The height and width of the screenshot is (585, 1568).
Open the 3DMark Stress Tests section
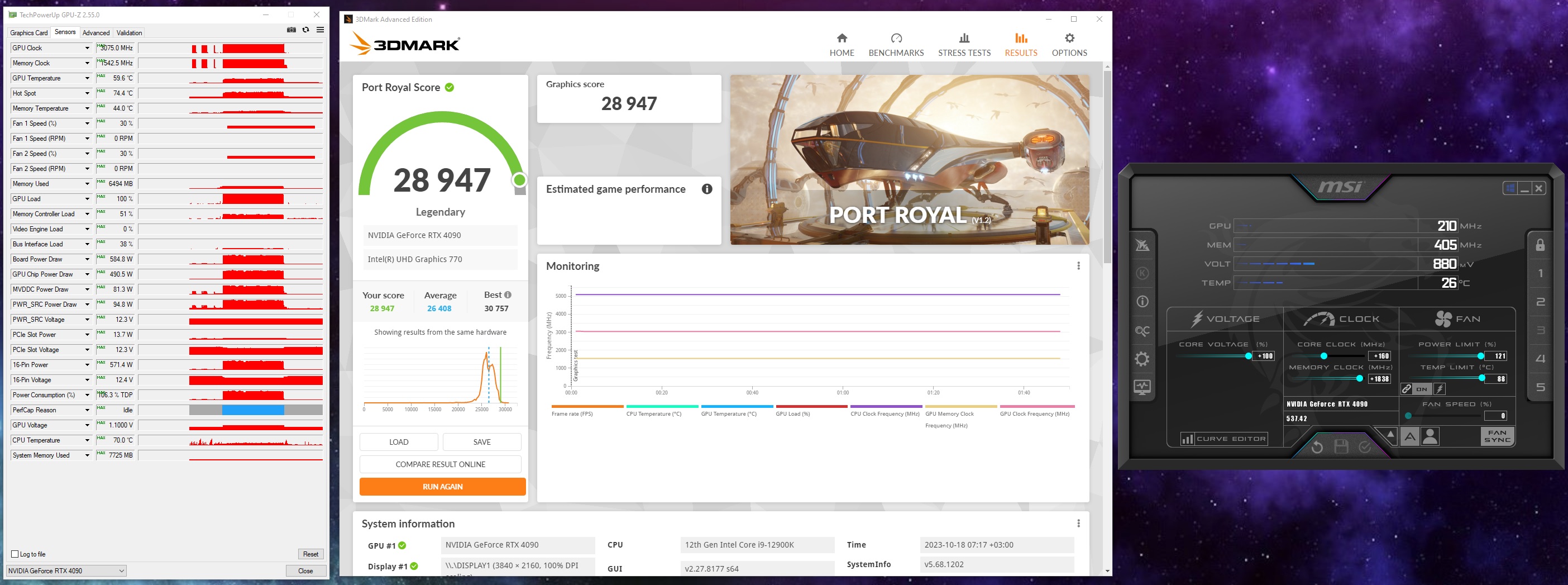coord(964,45)
